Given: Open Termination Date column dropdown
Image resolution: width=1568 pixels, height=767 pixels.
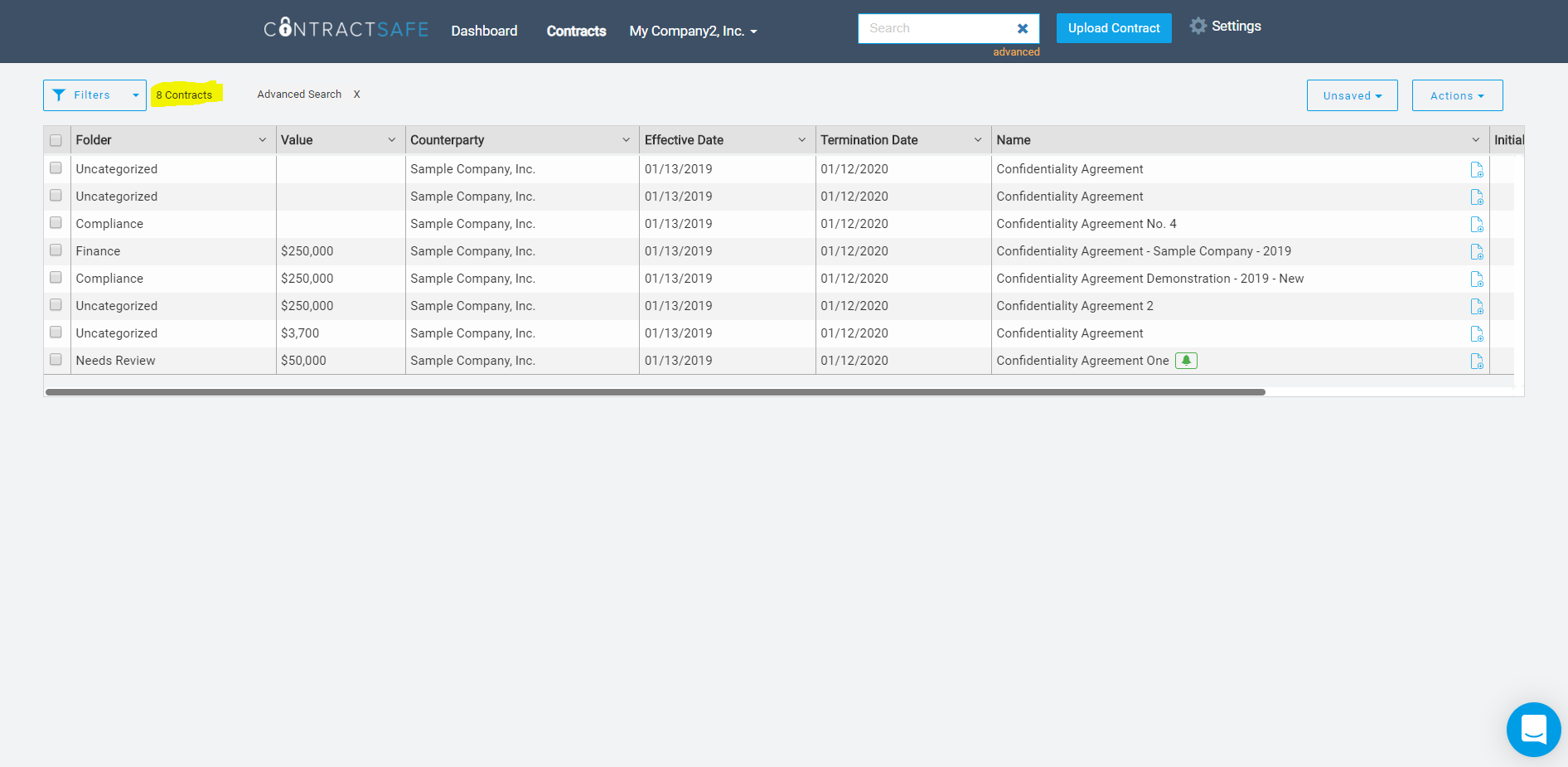Looking at the screenshot, I should (978, 140).
